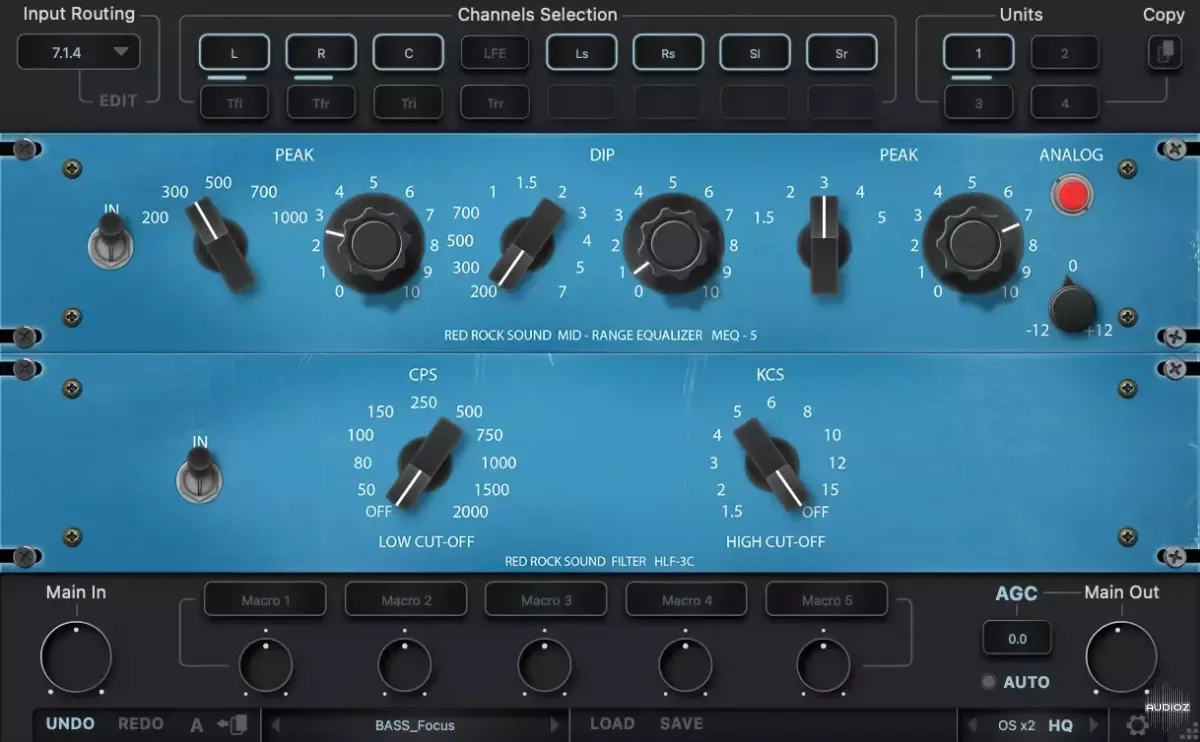The image size is (1200, 742).
Task: Switch to Unit 1
Action: coord(979,53)
